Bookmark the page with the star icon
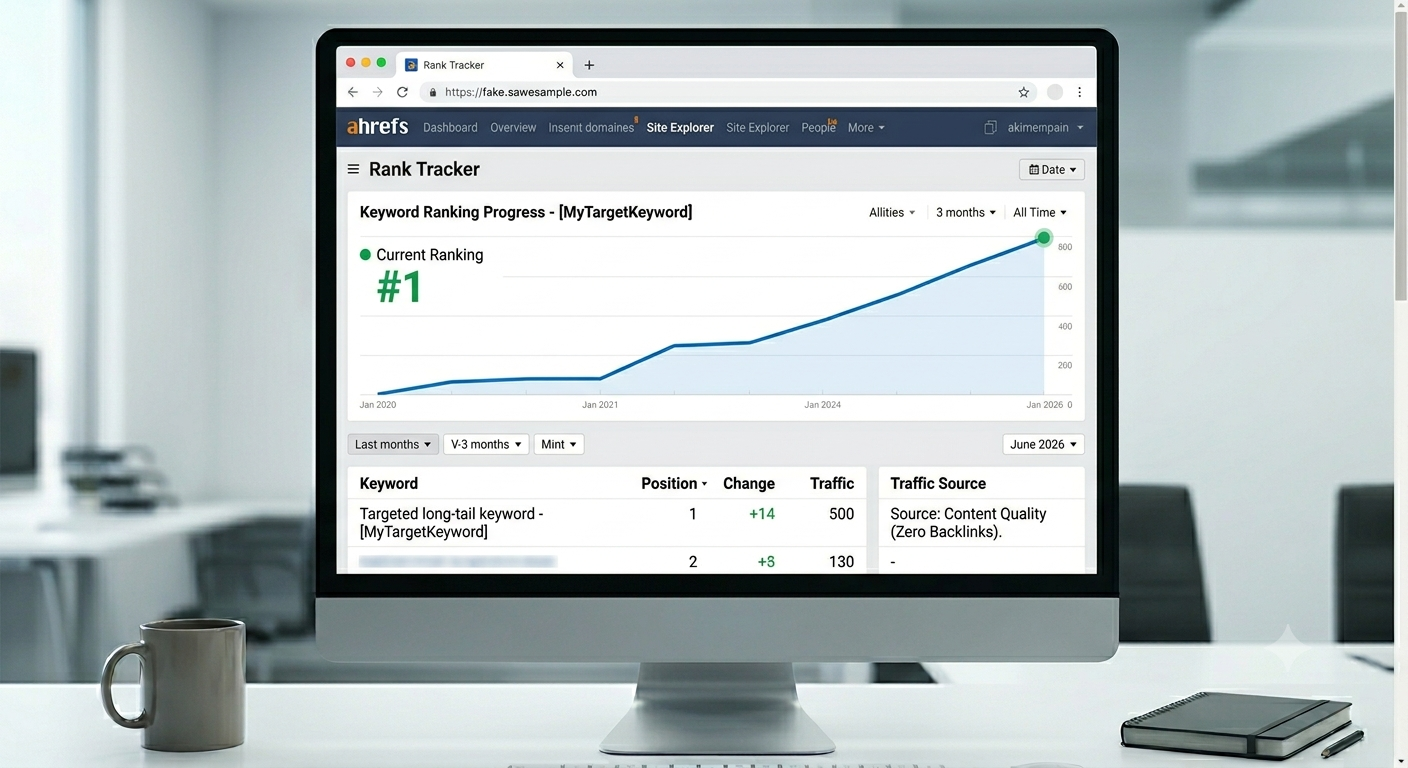The image size is (1408, 768). pyautogui.click(x=1023, y=92)
